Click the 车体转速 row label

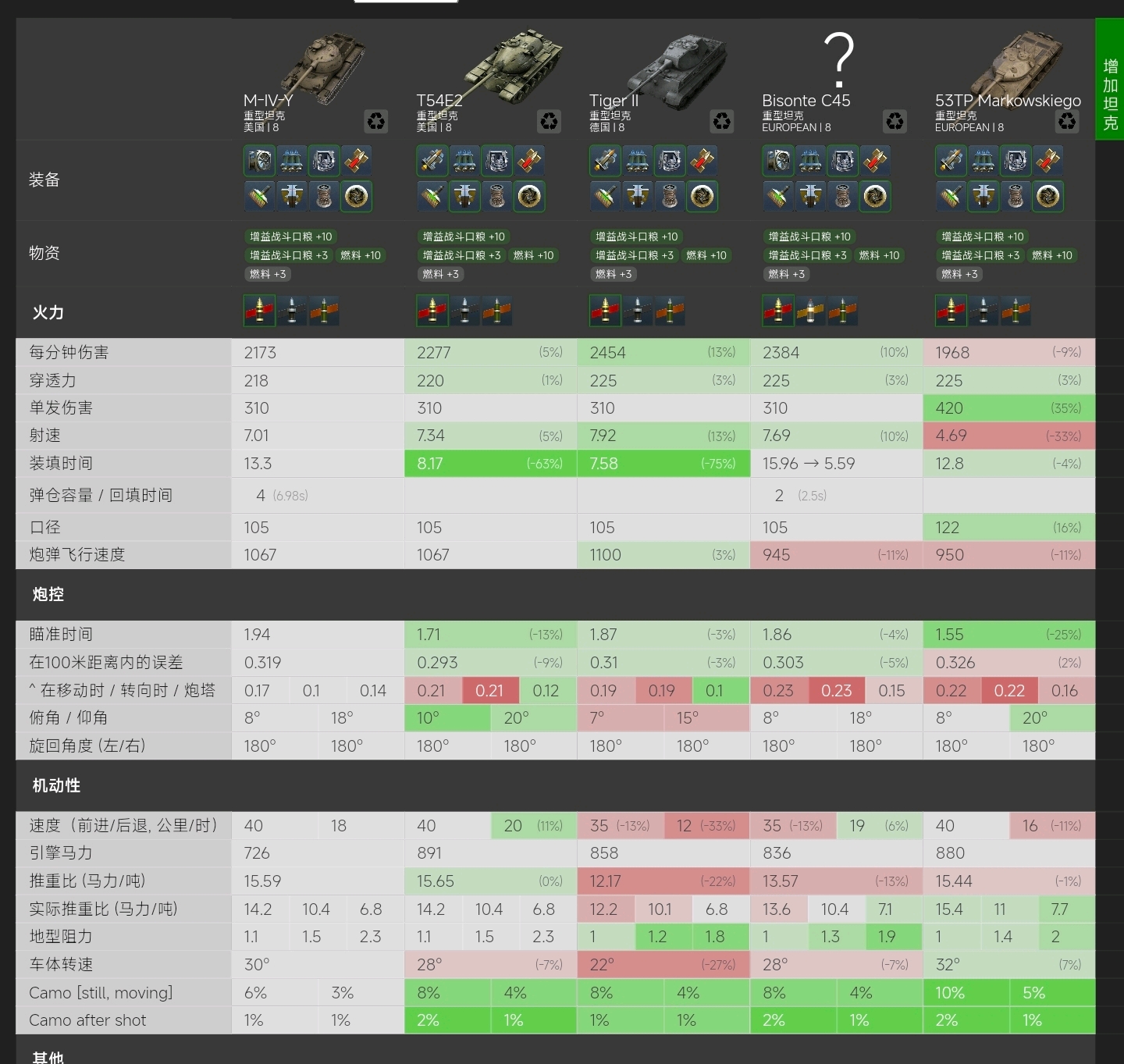pos(61,964)
